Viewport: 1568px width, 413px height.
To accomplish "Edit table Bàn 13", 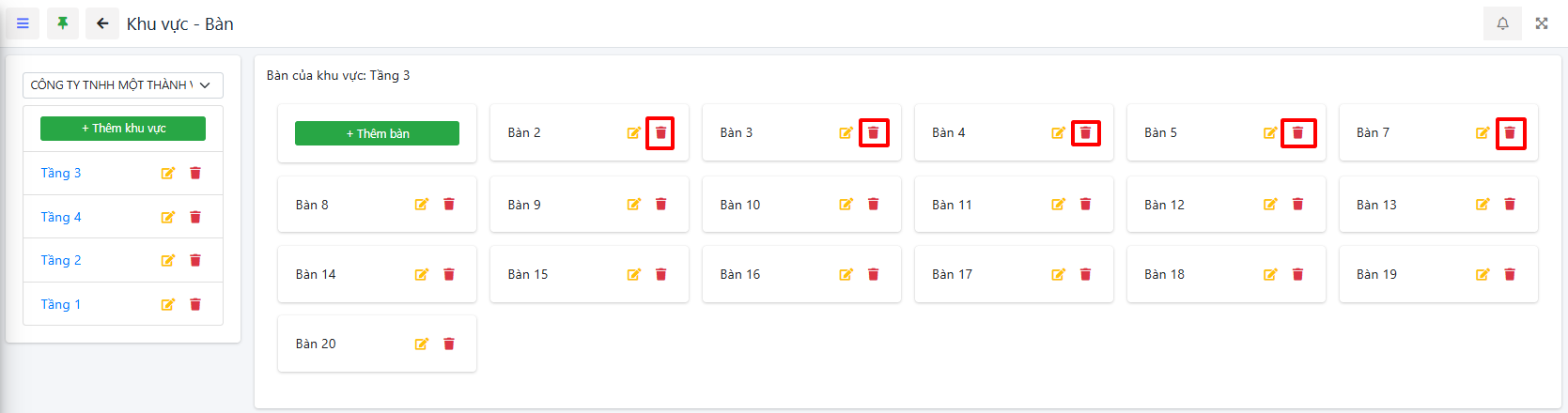I will (x=1483, y=205).
